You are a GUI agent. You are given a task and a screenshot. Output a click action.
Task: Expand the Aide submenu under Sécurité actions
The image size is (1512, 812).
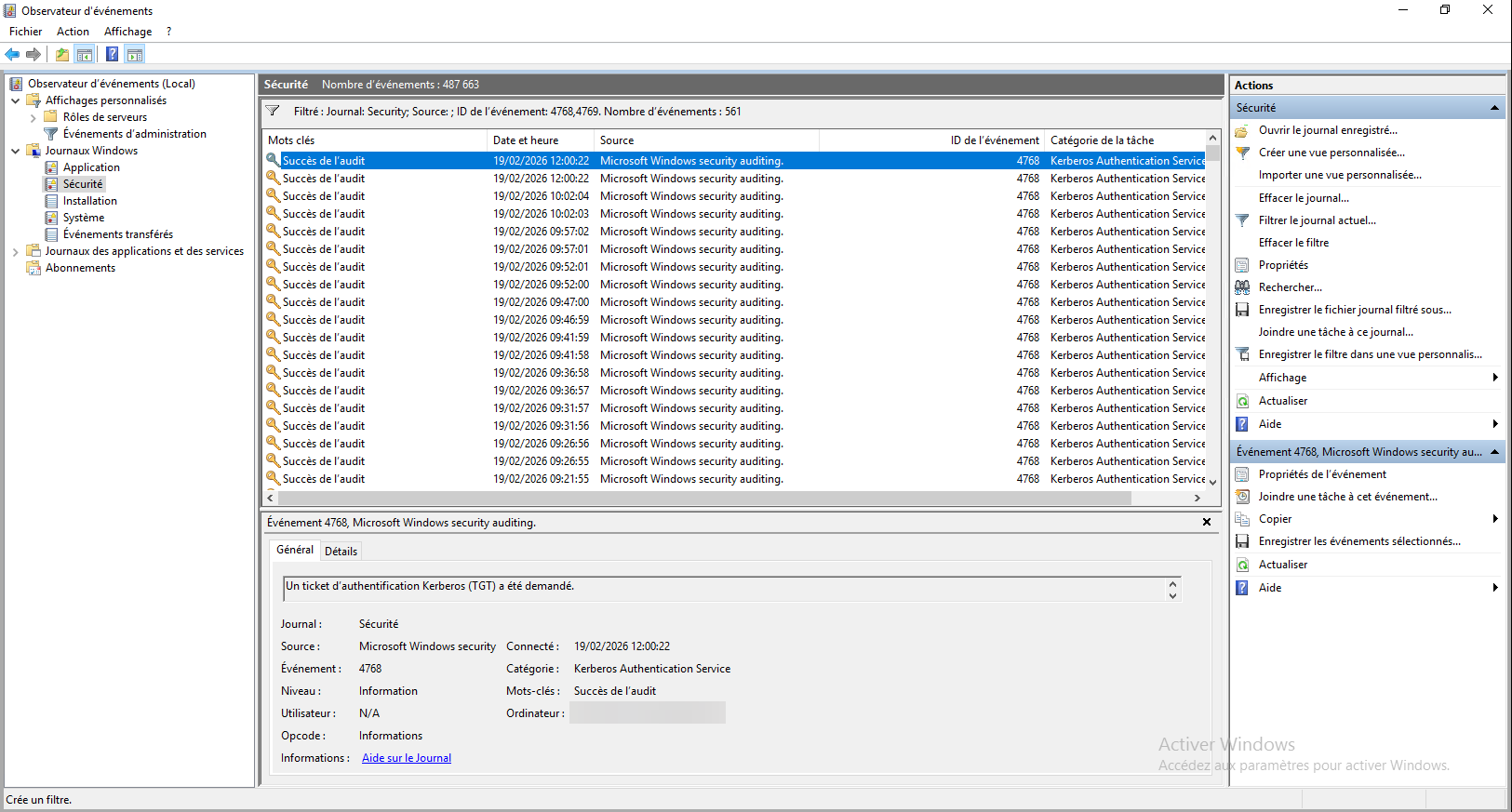1495,424
